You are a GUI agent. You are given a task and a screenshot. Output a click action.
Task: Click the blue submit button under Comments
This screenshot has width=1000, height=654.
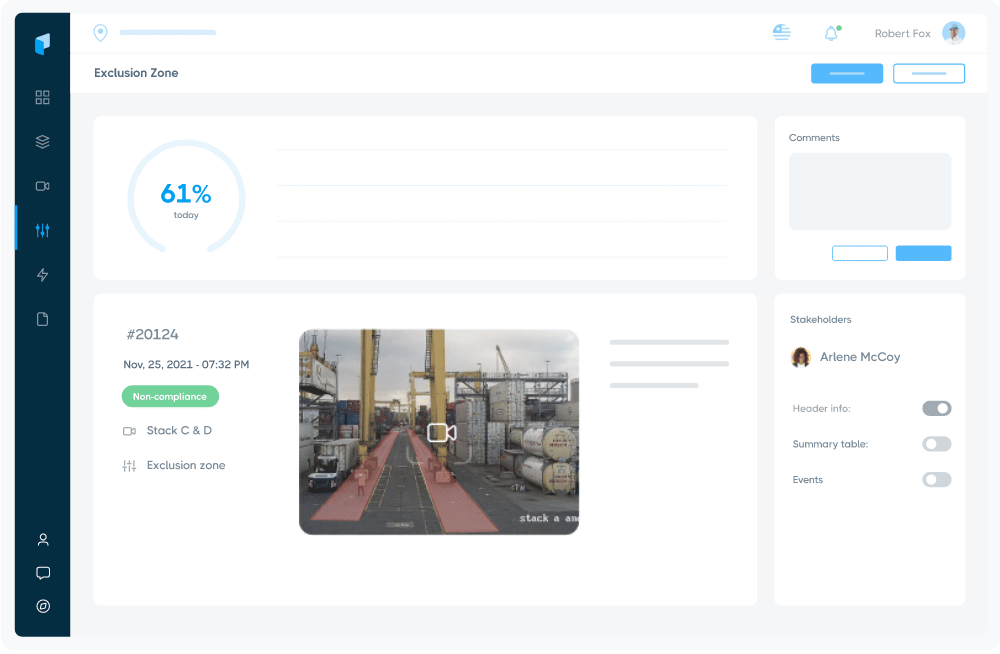pos(923,253)
